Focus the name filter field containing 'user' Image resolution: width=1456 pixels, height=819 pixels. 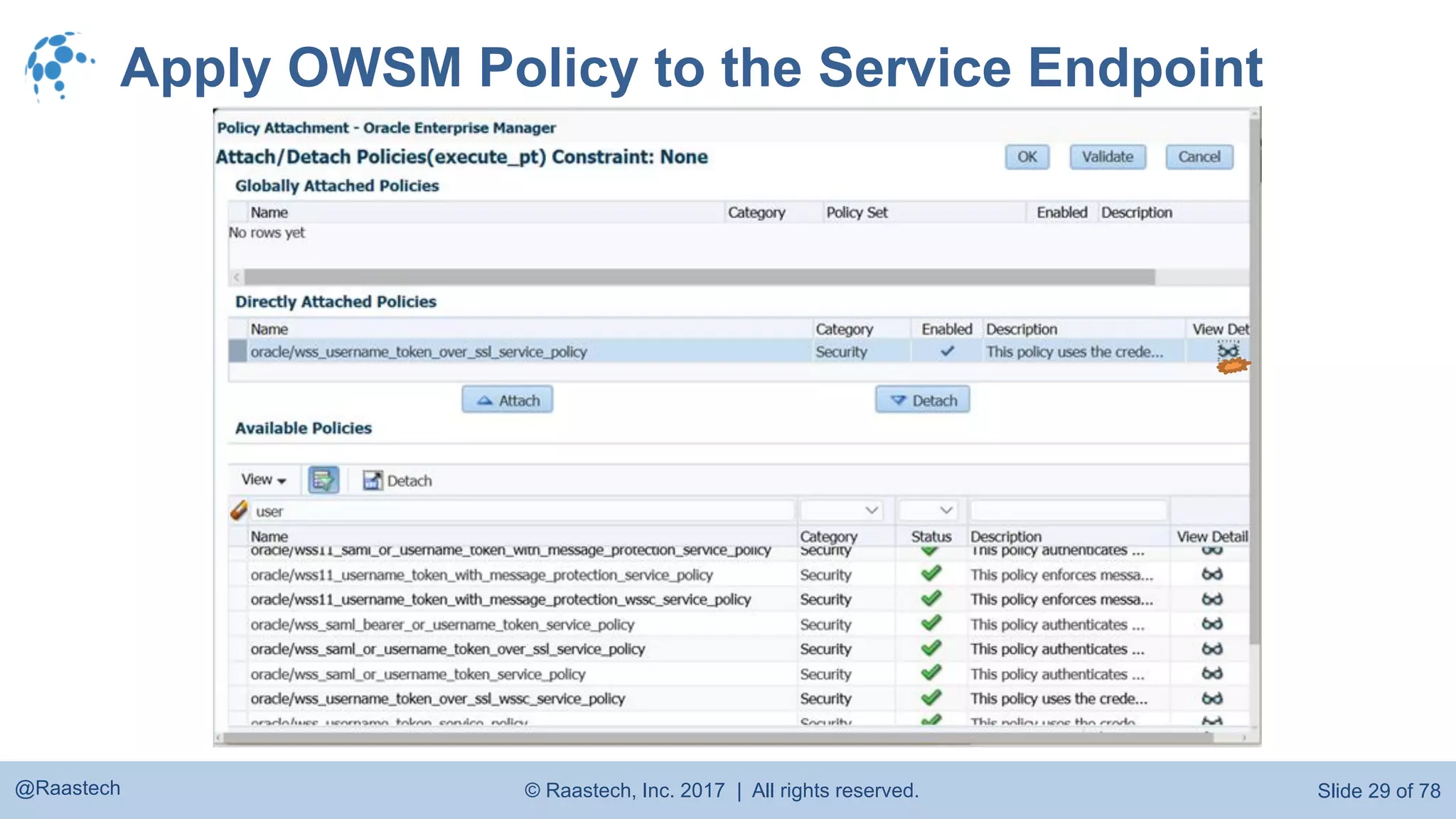click(523, 511)
